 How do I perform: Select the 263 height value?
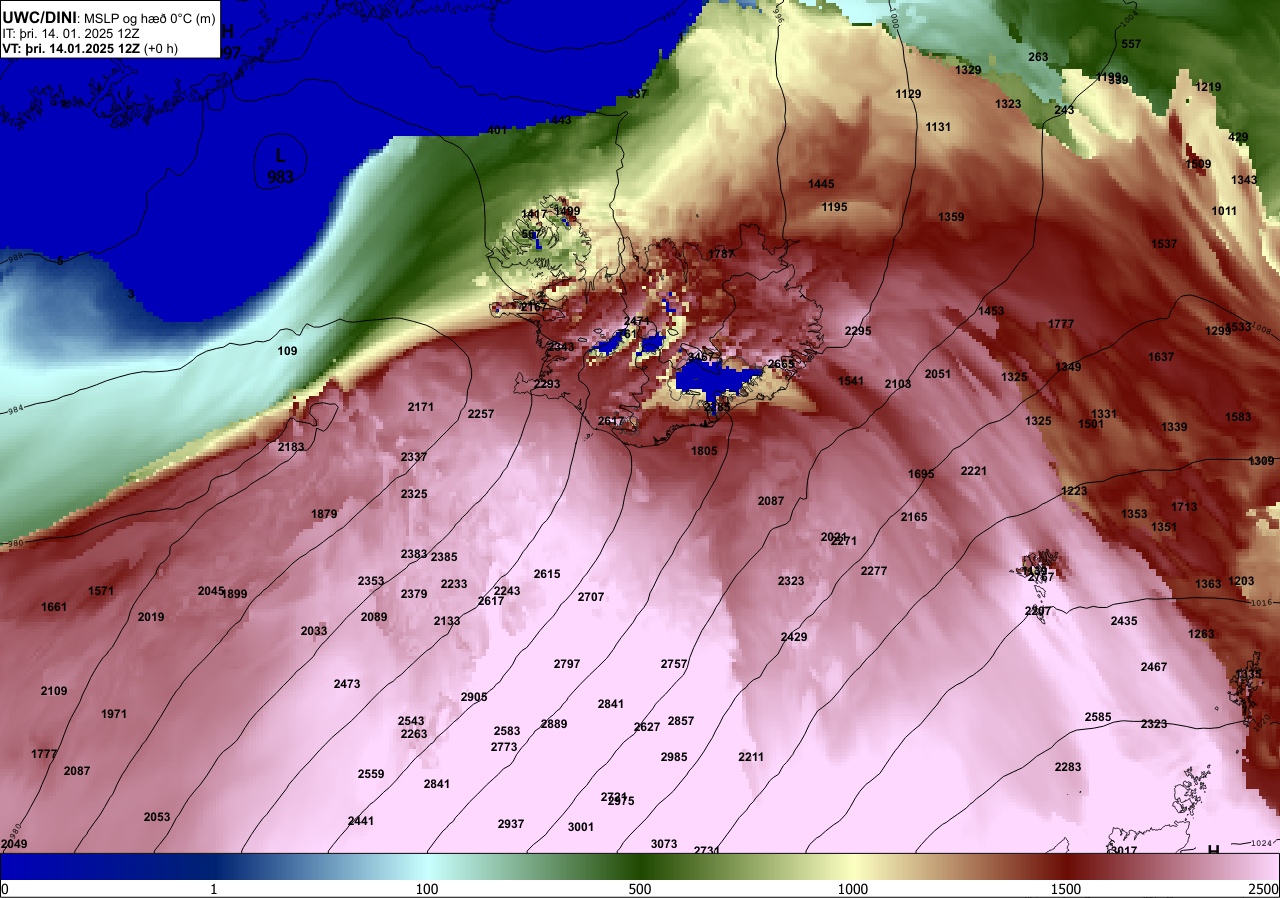[1038, 57]
